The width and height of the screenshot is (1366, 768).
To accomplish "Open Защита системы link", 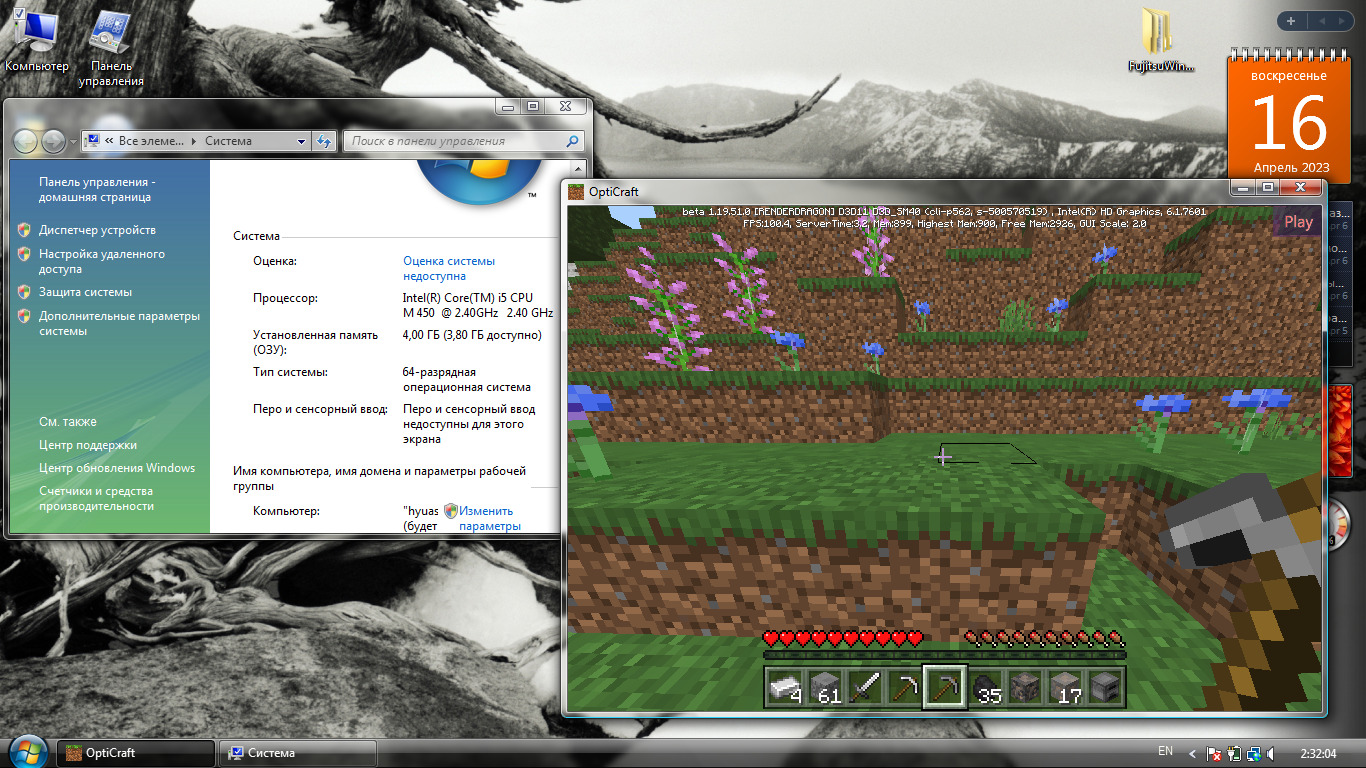I will 85,292.
